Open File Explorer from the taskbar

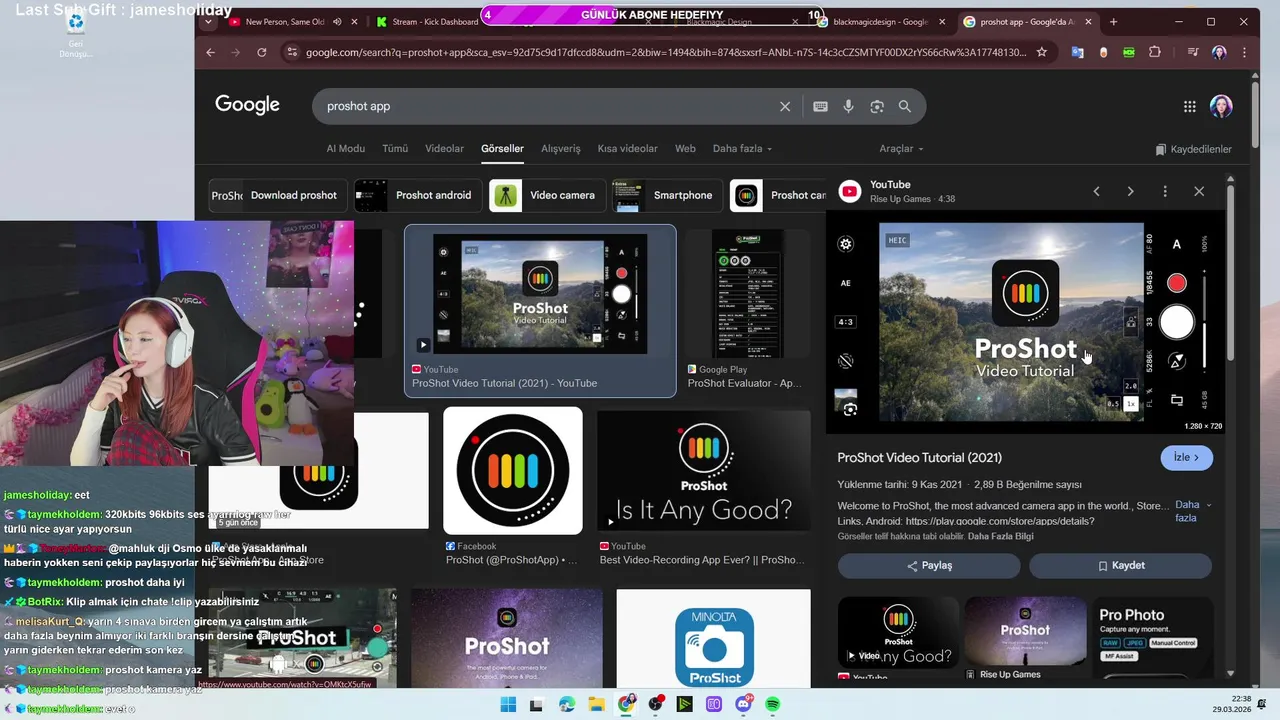click(596, 704)
